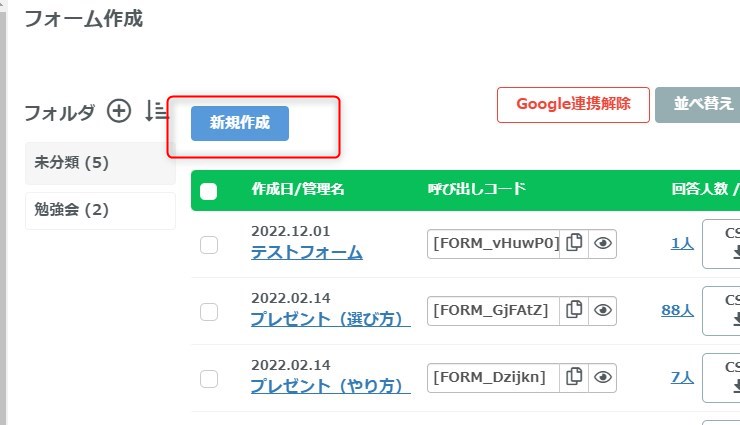
Task: Preview プレゼント(やり方) with the eye icon
Action: coord(602,377)
